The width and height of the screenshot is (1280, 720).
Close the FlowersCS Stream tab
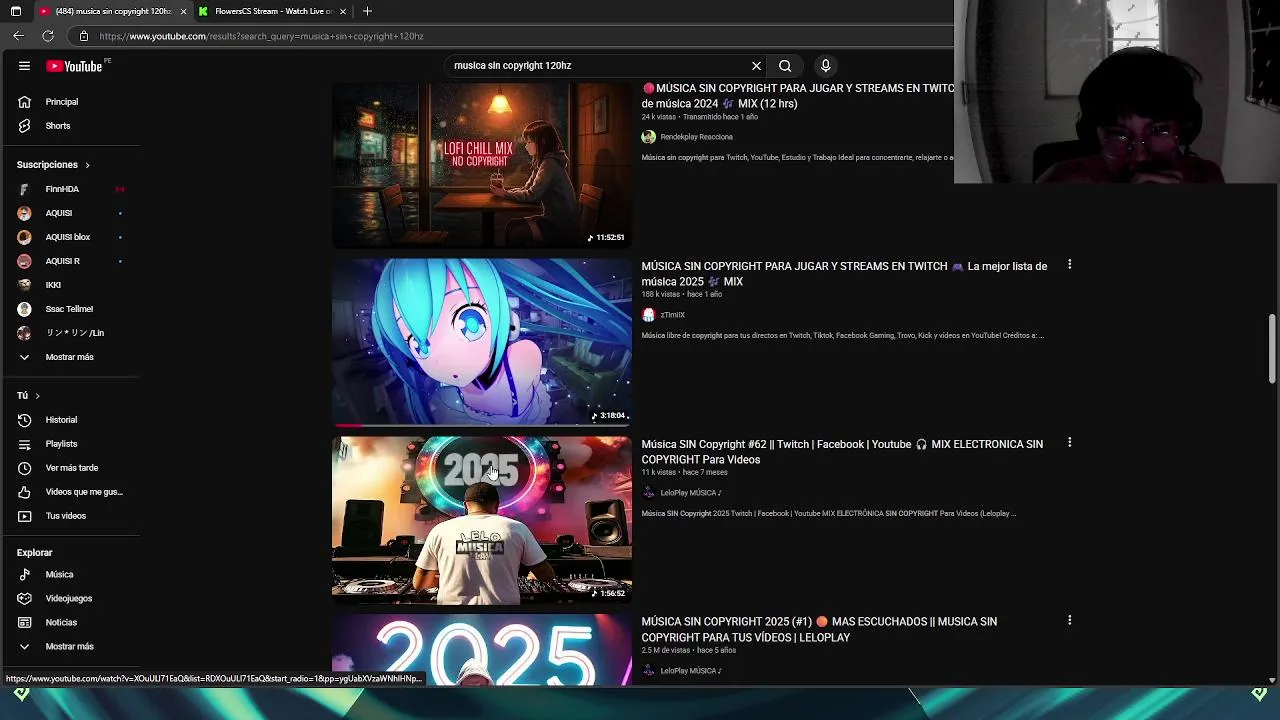tap(343, 11)
